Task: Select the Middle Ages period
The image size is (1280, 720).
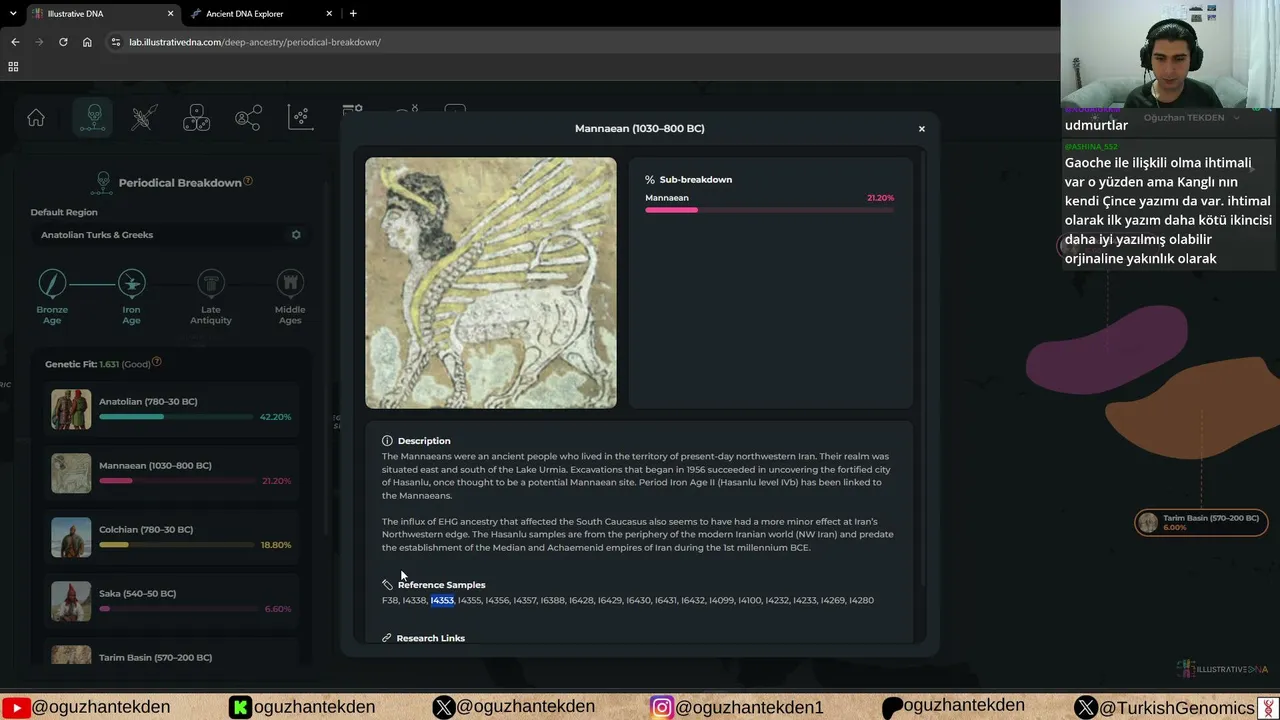Action: 290,297
